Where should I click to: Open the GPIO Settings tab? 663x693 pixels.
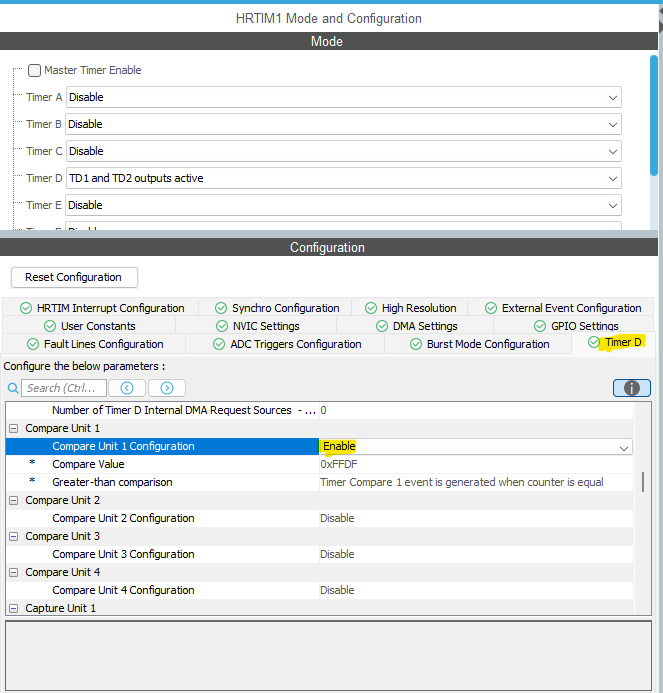coord(575,326)
